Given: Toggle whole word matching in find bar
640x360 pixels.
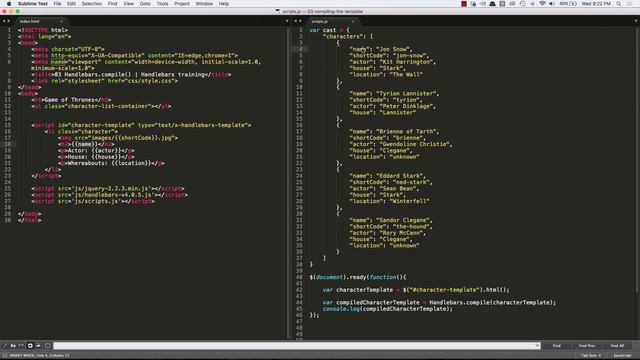Looking at the screenshot, I should pyautogui.click(x=21, y=346).
